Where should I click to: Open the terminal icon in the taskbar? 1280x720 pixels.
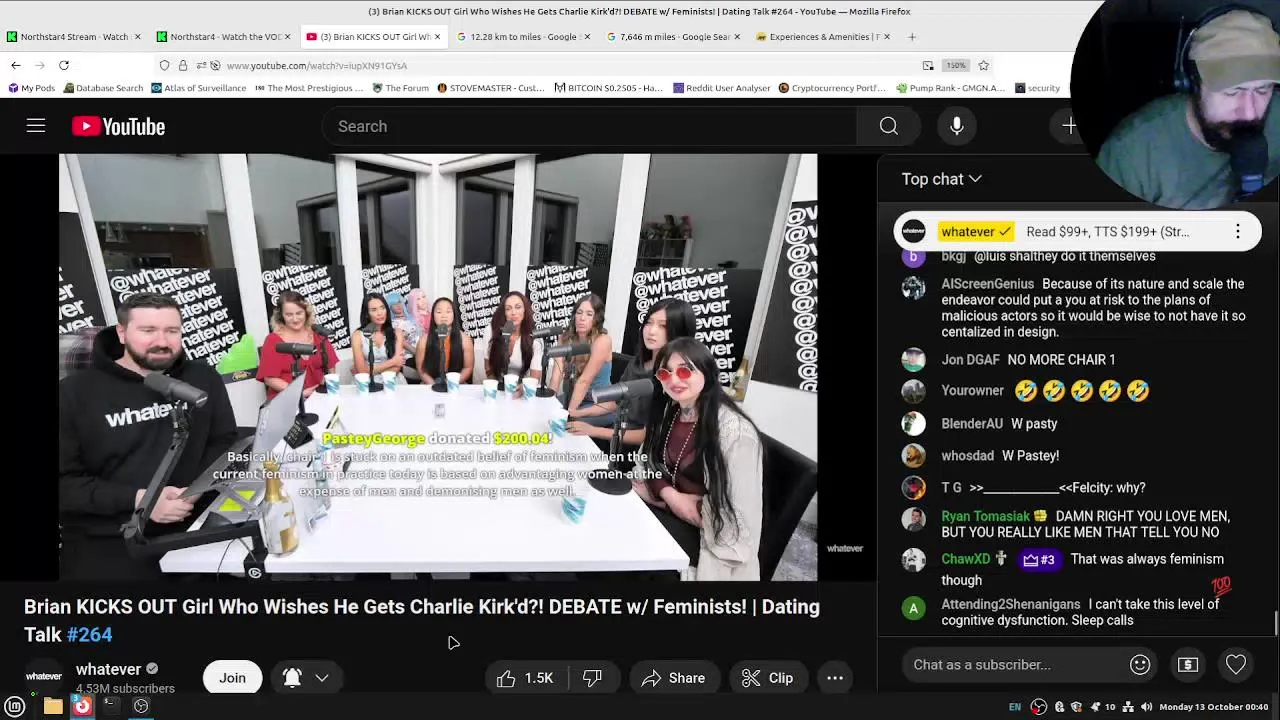coord(111,706)
